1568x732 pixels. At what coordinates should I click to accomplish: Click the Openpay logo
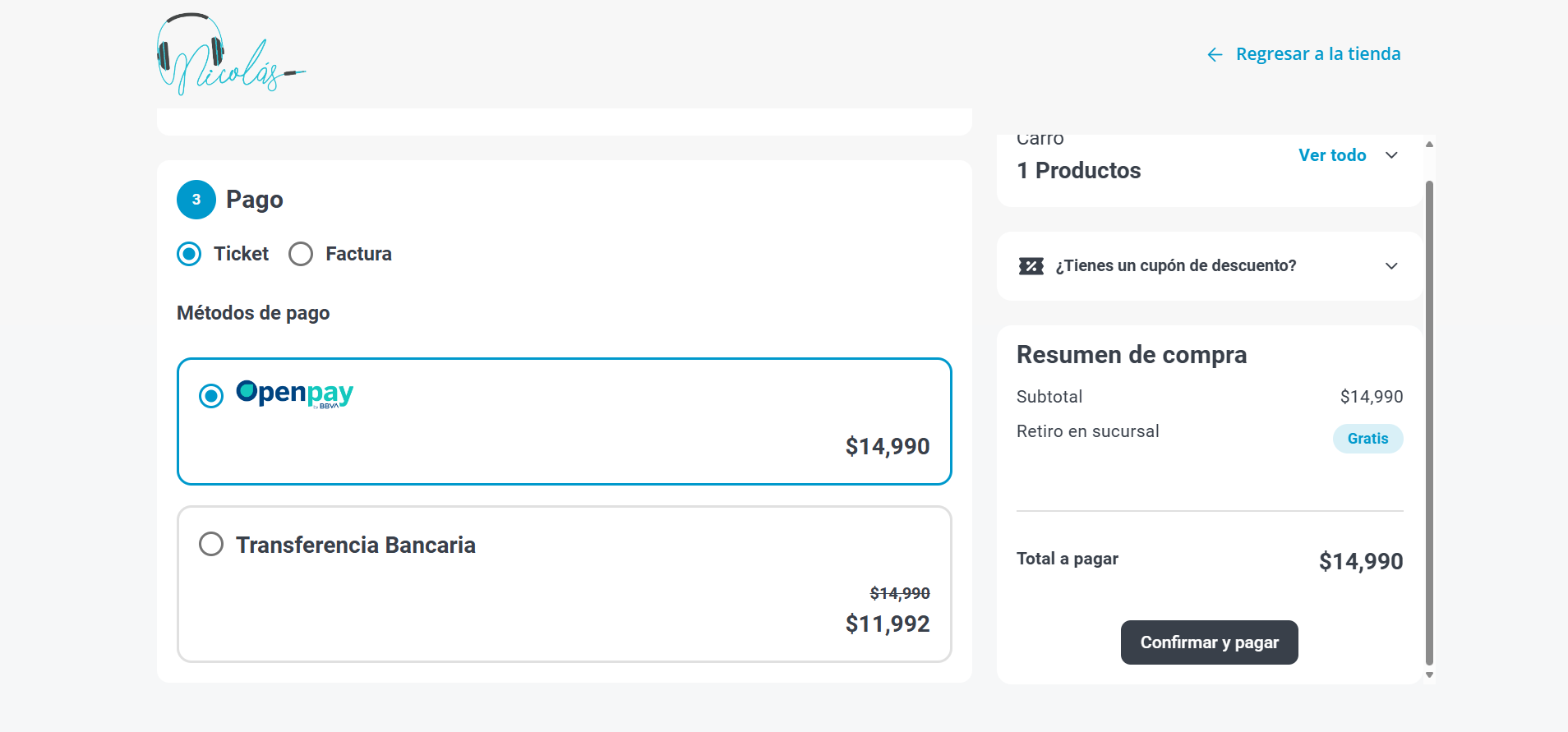(295, 394)
